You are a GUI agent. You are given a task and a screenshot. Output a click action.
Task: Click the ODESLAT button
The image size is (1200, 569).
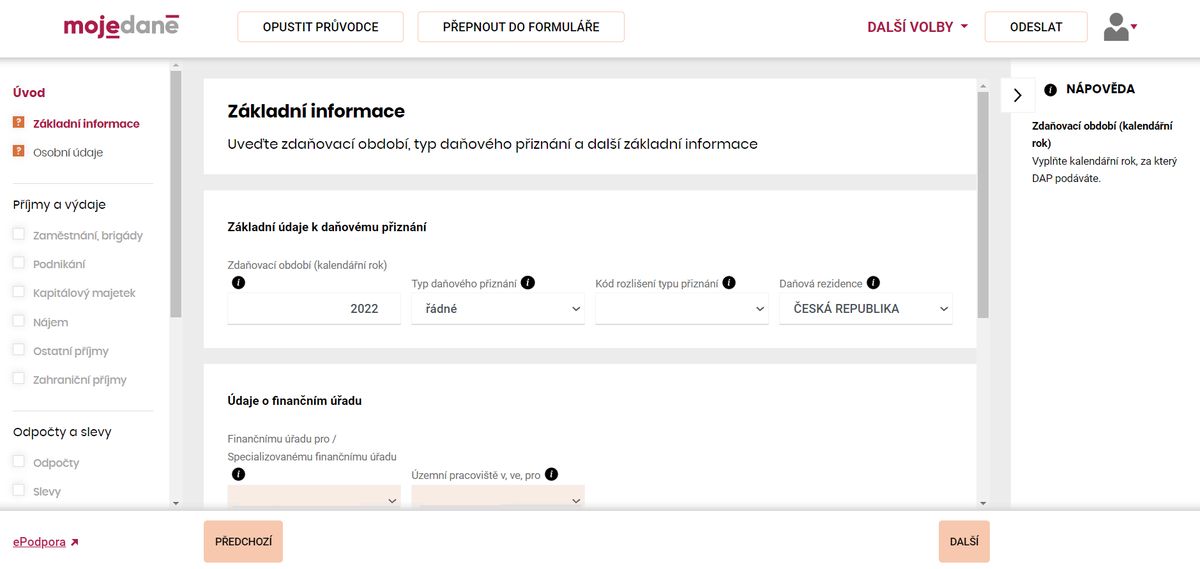(x=1036, y=27)
